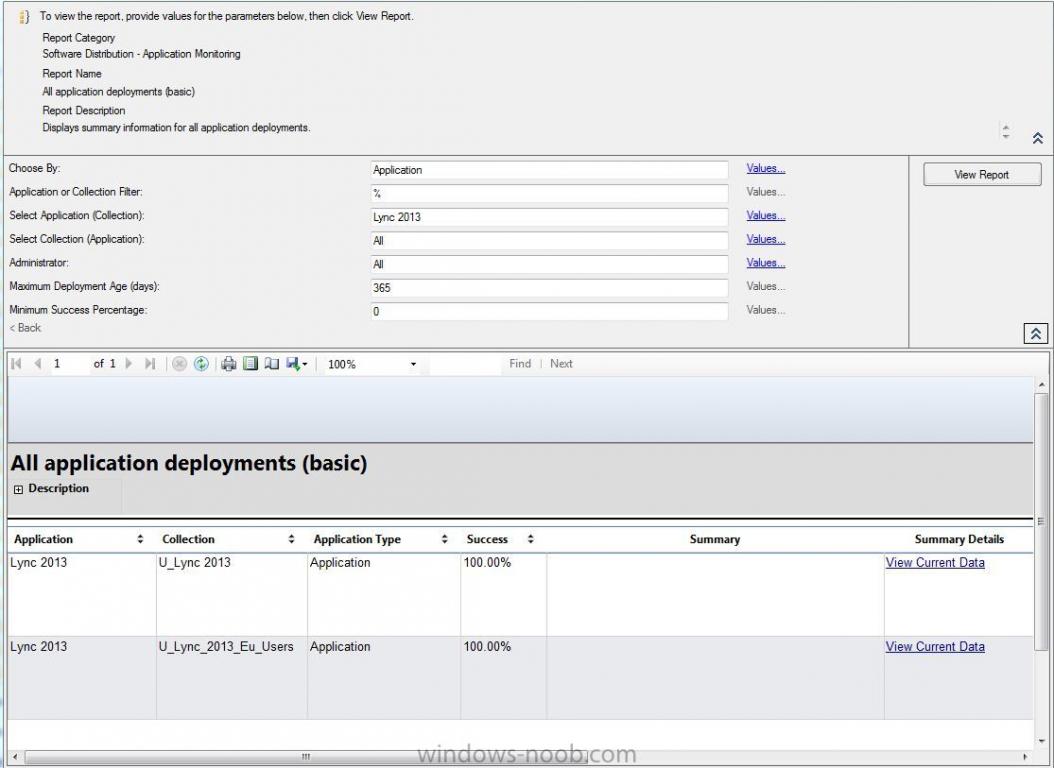Viewport: 1054px width, 768px height.
Task: Click Find in the report toolbar
Action: [520, 364]
